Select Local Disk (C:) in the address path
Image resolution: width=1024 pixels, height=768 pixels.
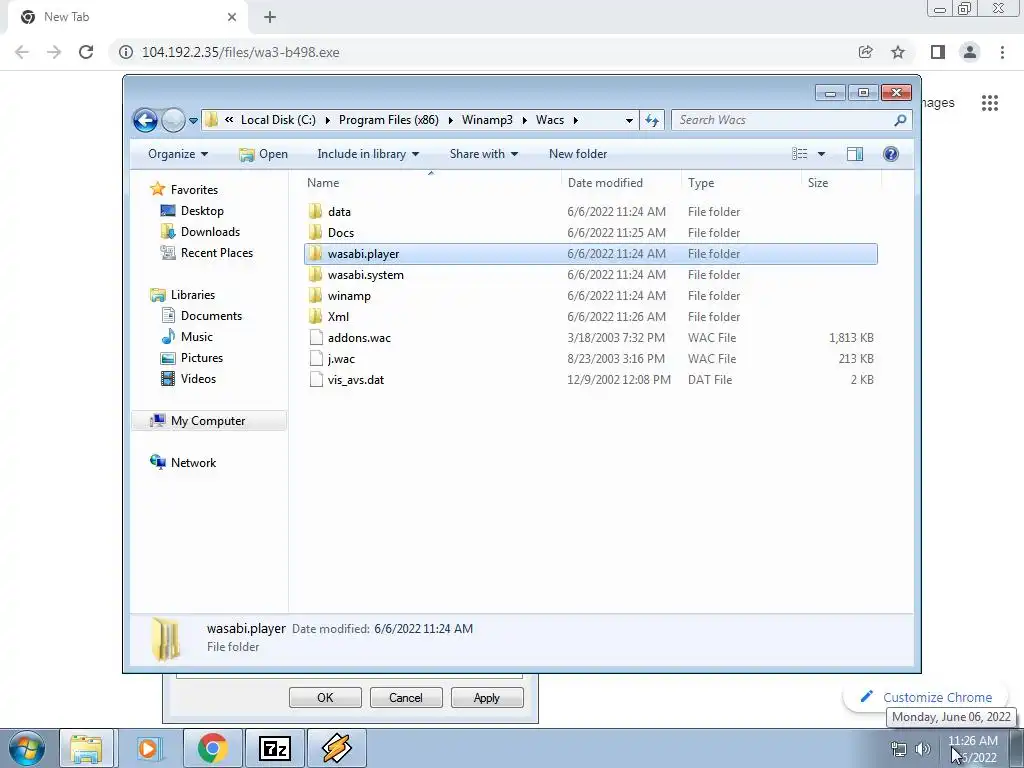pos(278,120)
